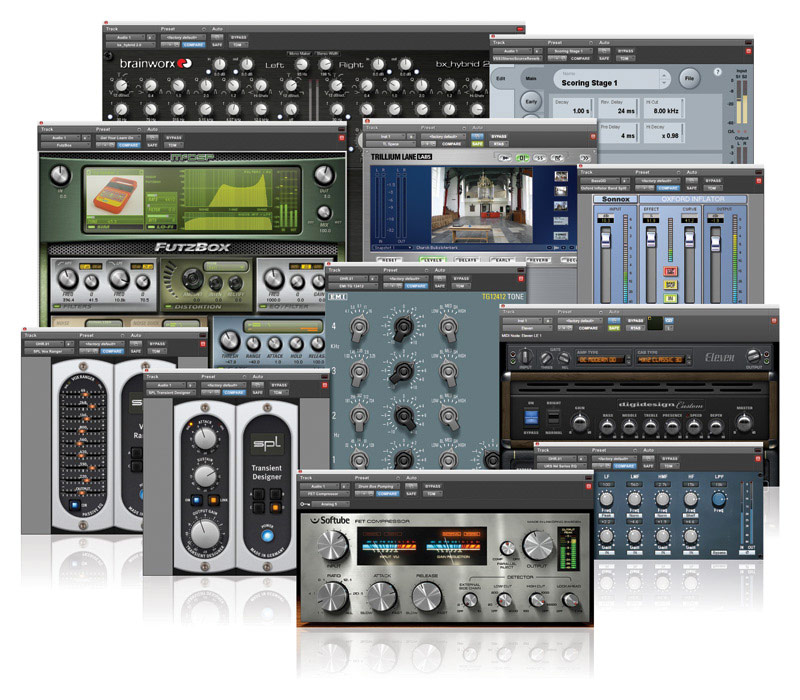
Task: Click the FutzBox distortion amount knob
Action: click(192, 278)
